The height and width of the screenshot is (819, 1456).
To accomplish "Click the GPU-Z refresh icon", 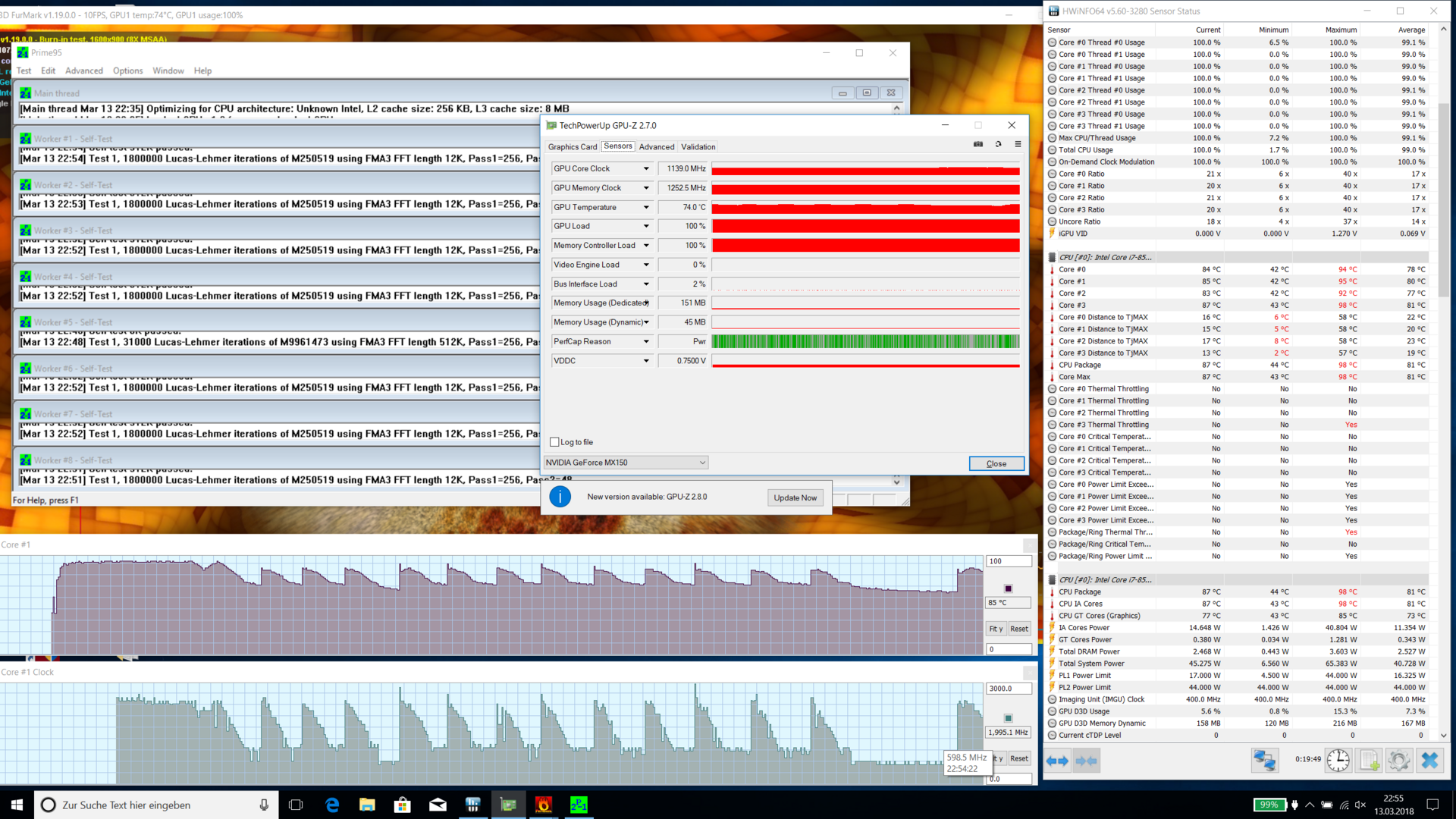I will tap(998, 144).
